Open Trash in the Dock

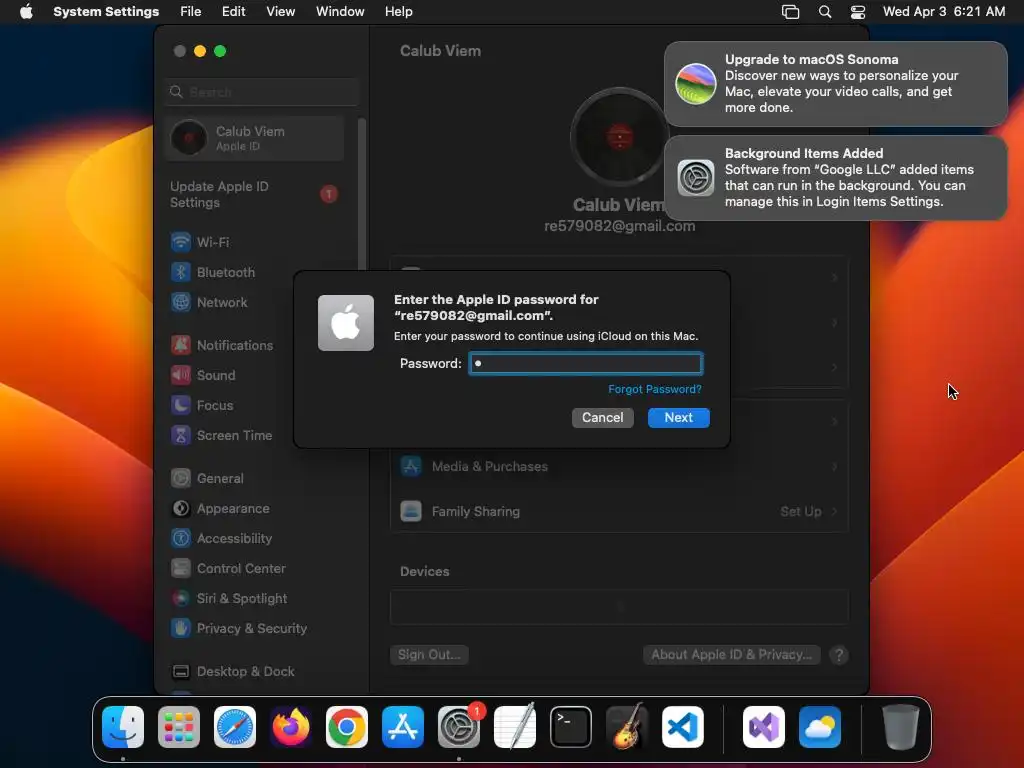pyautogui.click(x=901, y=727)
